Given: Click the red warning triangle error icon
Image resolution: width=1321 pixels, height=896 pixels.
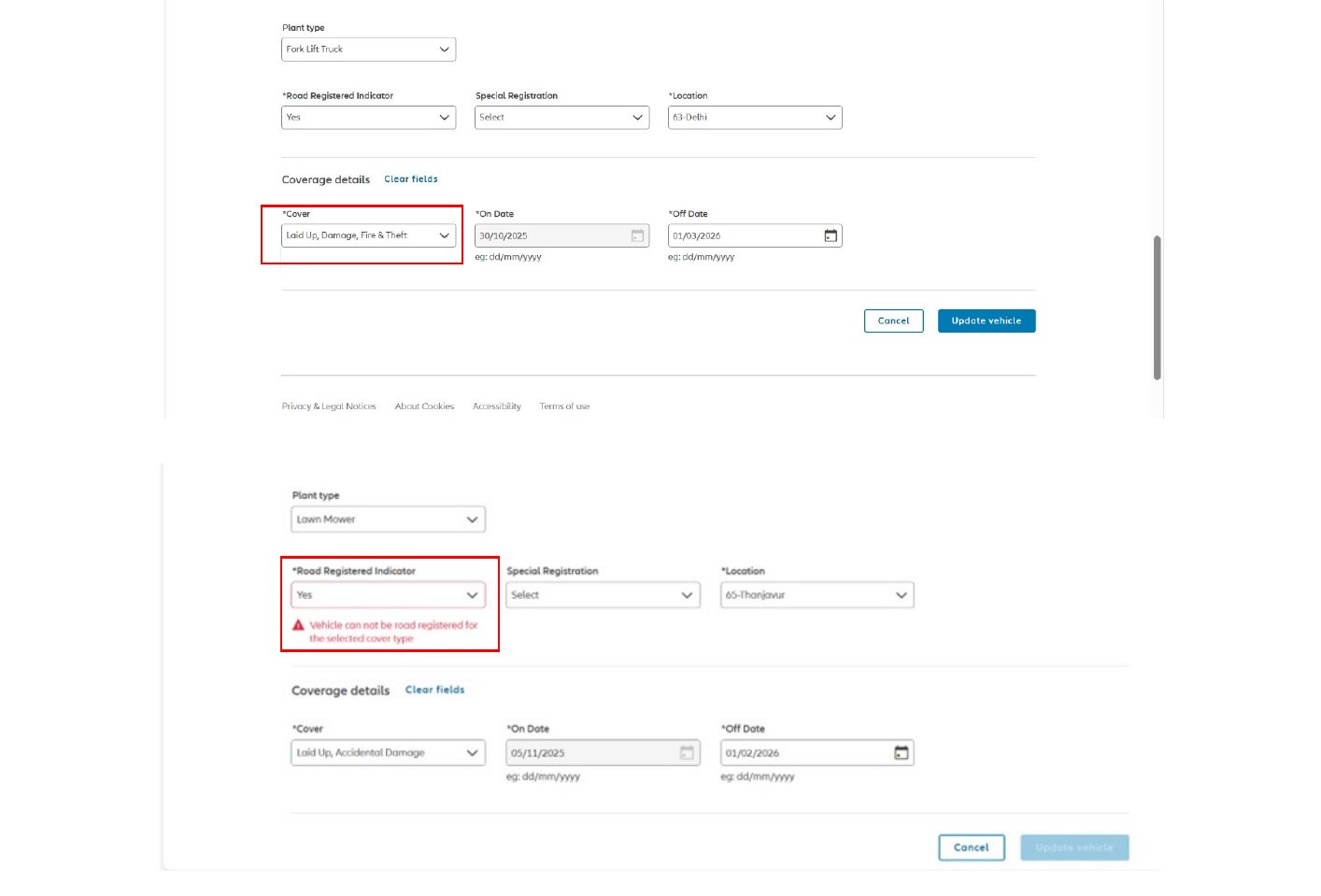Looking at the screenshot, I should coord(299,625).
